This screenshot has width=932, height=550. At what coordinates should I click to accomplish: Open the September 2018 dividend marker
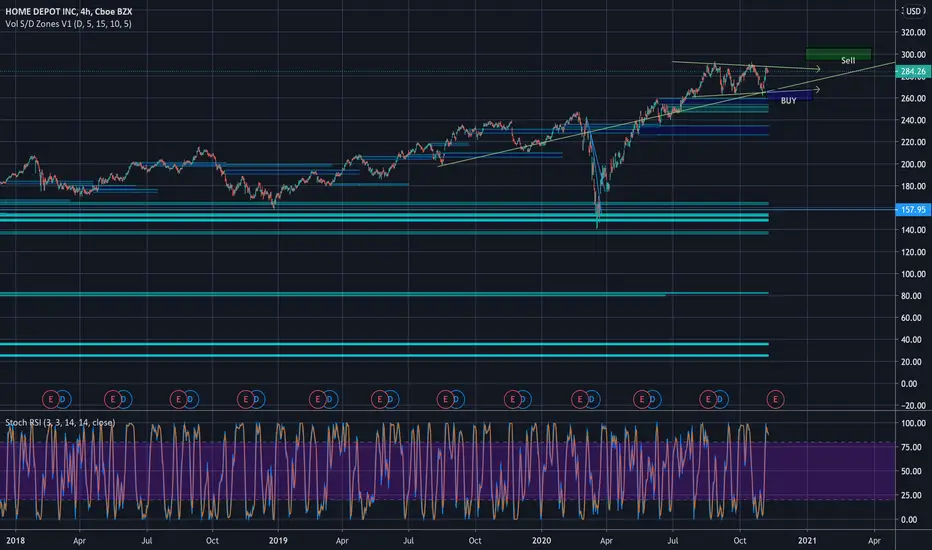coord(191,399)
